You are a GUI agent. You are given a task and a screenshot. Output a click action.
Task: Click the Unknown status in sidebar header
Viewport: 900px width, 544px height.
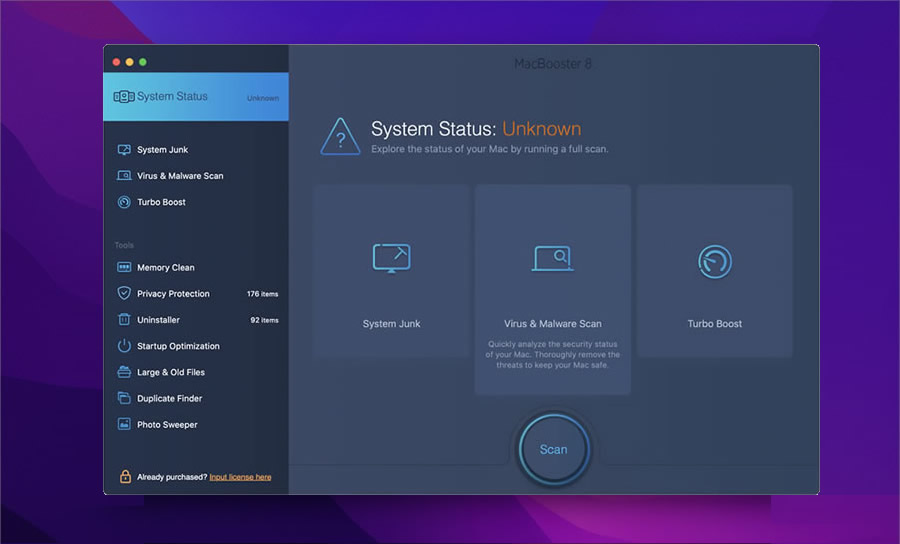coord(263,98)
